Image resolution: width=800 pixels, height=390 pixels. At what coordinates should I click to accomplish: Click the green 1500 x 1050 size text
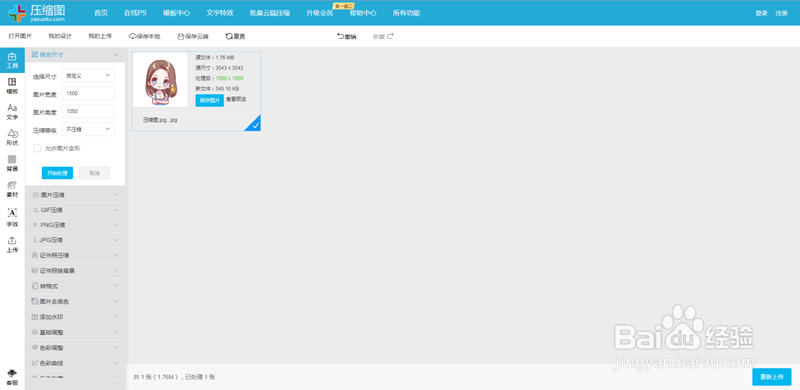229,78
